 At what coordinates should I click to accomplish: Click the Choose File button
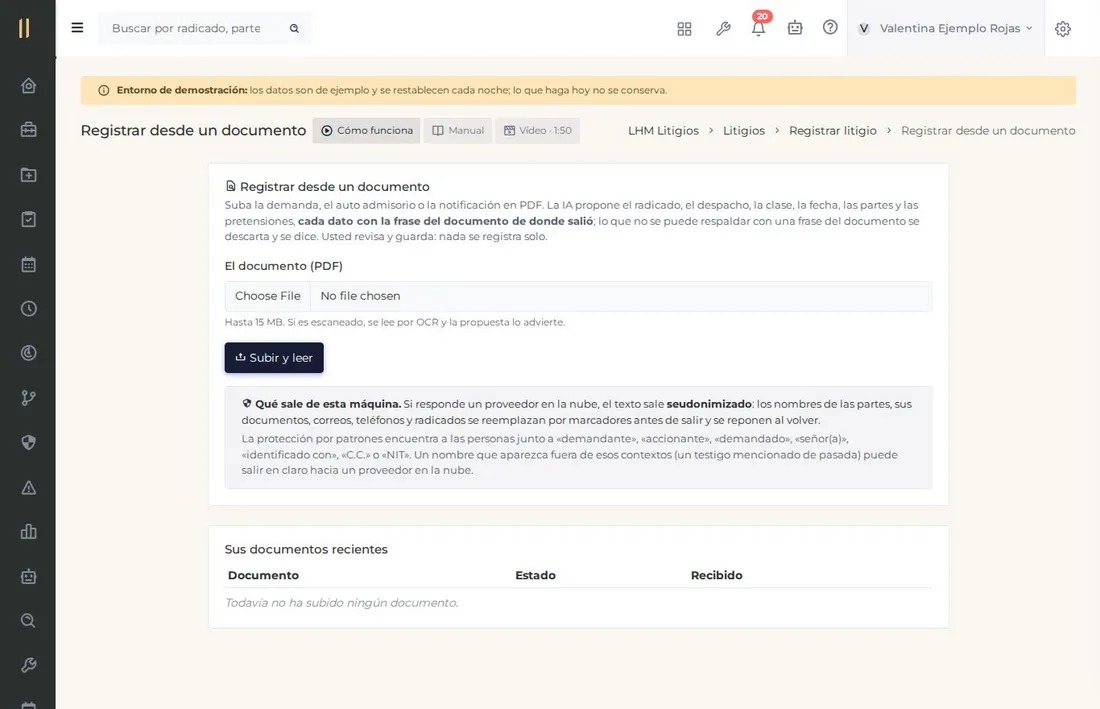point(267,296)
